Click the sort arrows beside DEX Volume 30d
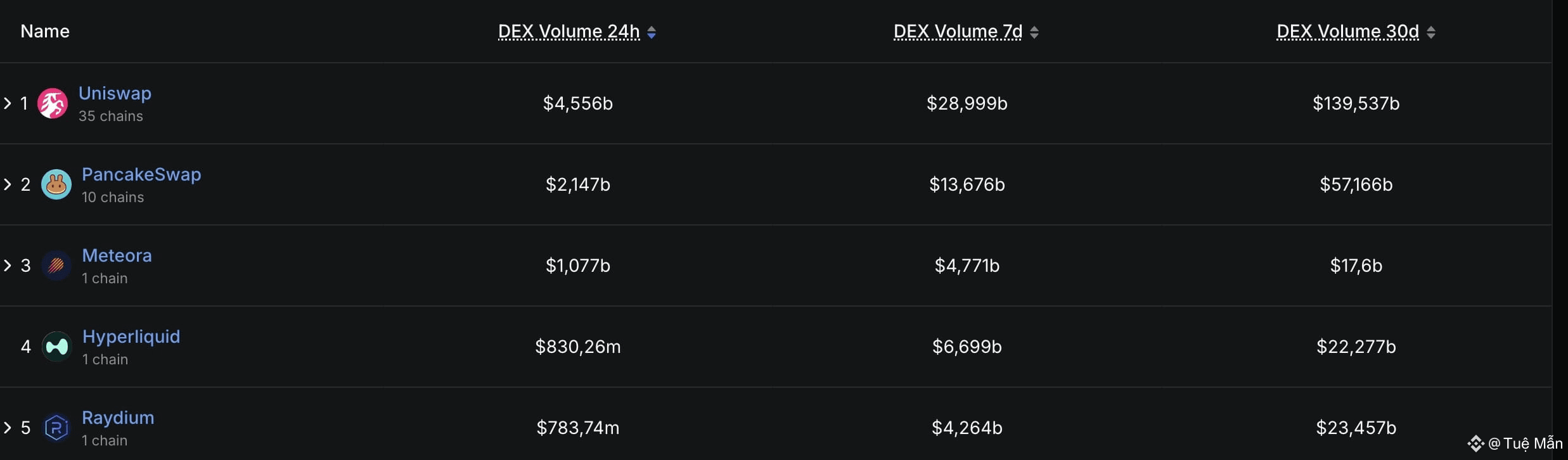This screenshot has width=1568, height=460. 1431,32
